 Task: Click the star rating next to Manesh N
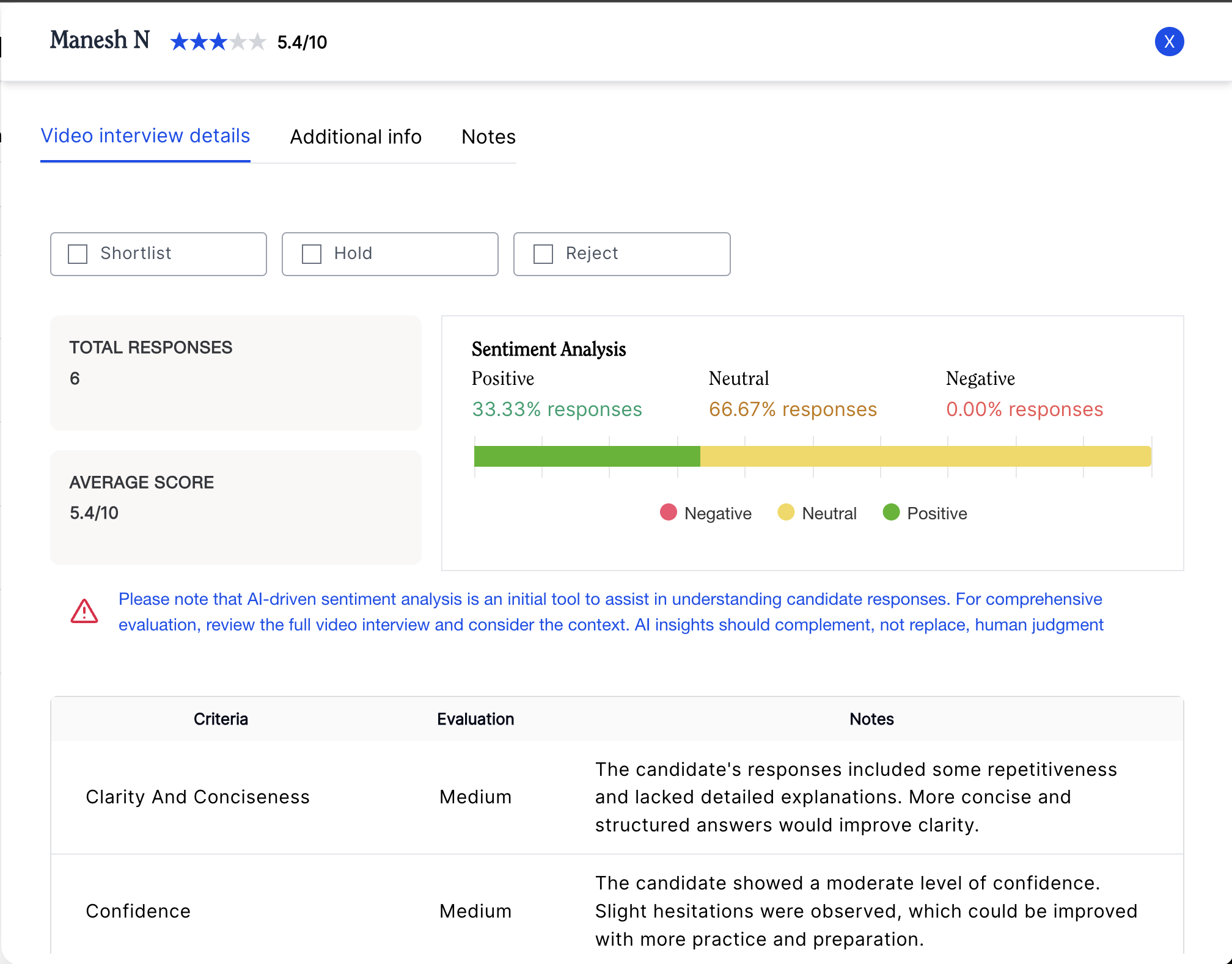(218, 42)
